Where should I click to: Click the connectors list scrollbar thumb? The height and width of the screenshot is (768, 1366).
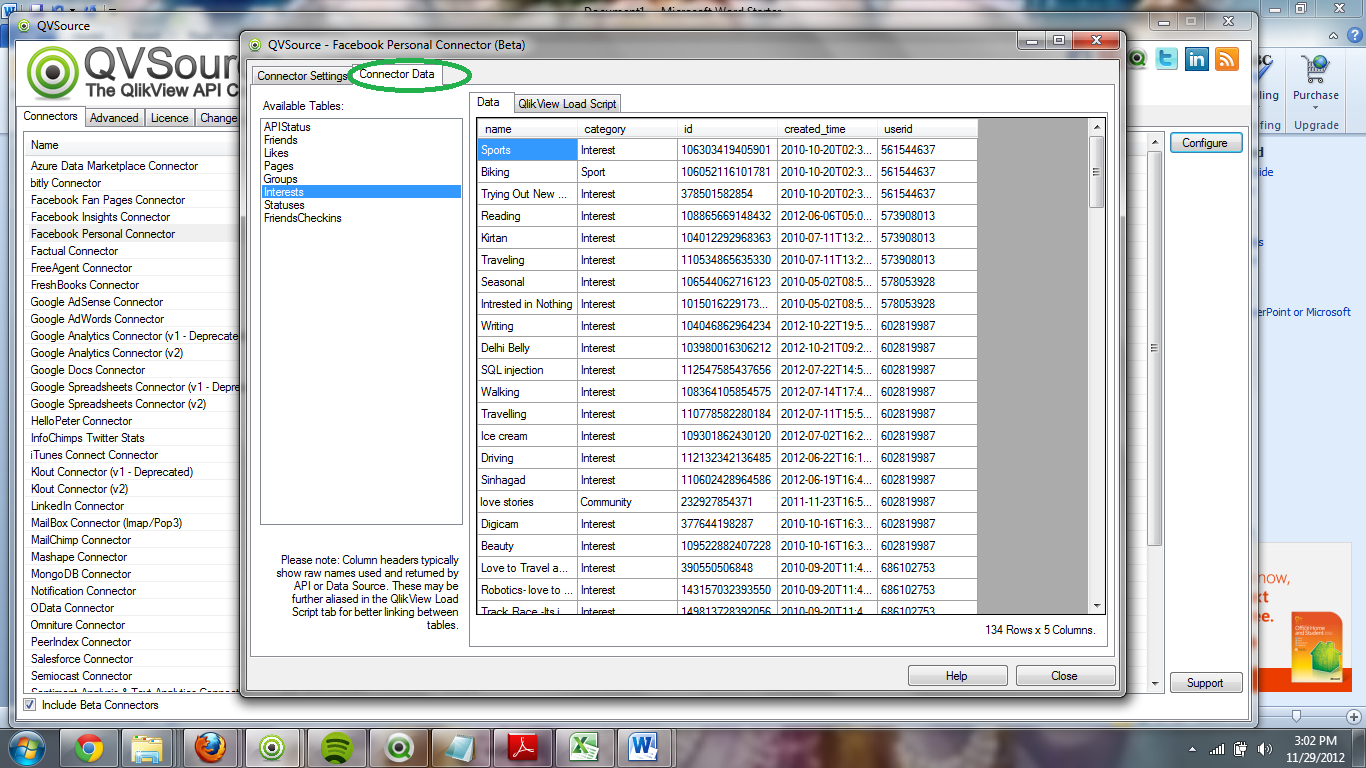(x=1155, y=348)
